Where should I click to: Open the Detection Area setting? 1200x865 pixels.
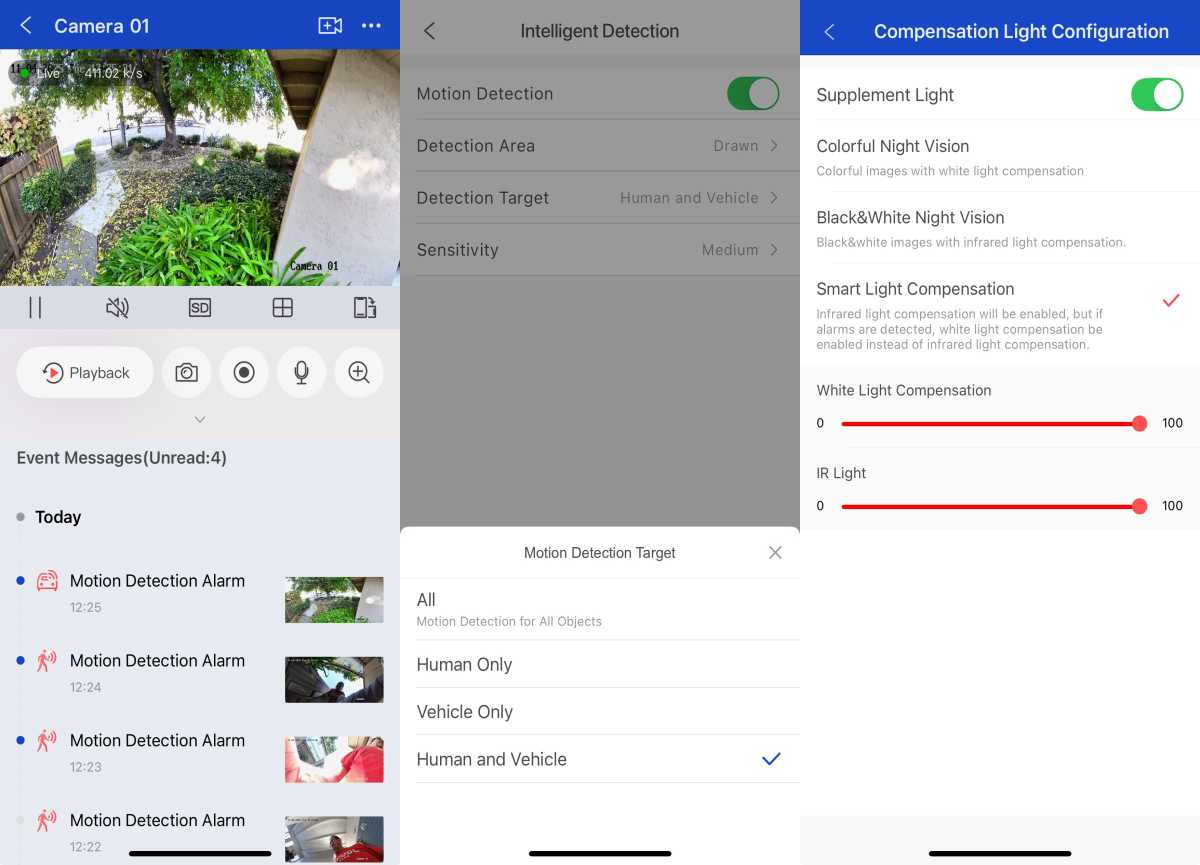[x=598, y=146]
